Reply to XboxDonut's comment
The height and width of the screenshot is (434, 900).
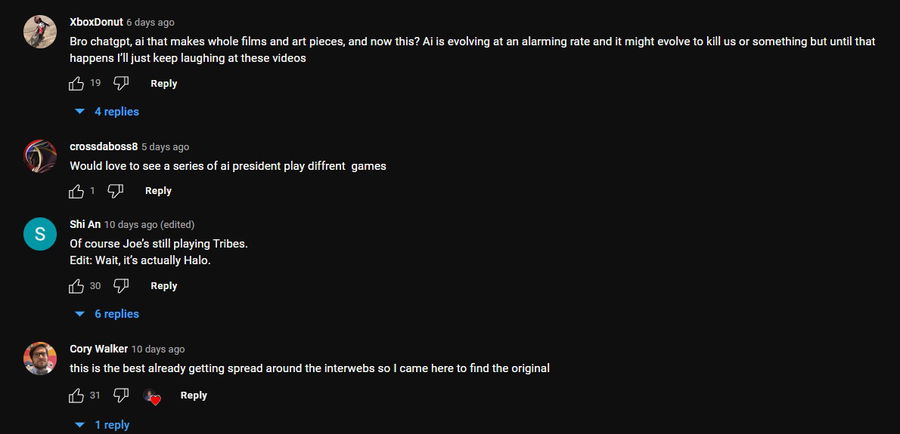[164, 84]
